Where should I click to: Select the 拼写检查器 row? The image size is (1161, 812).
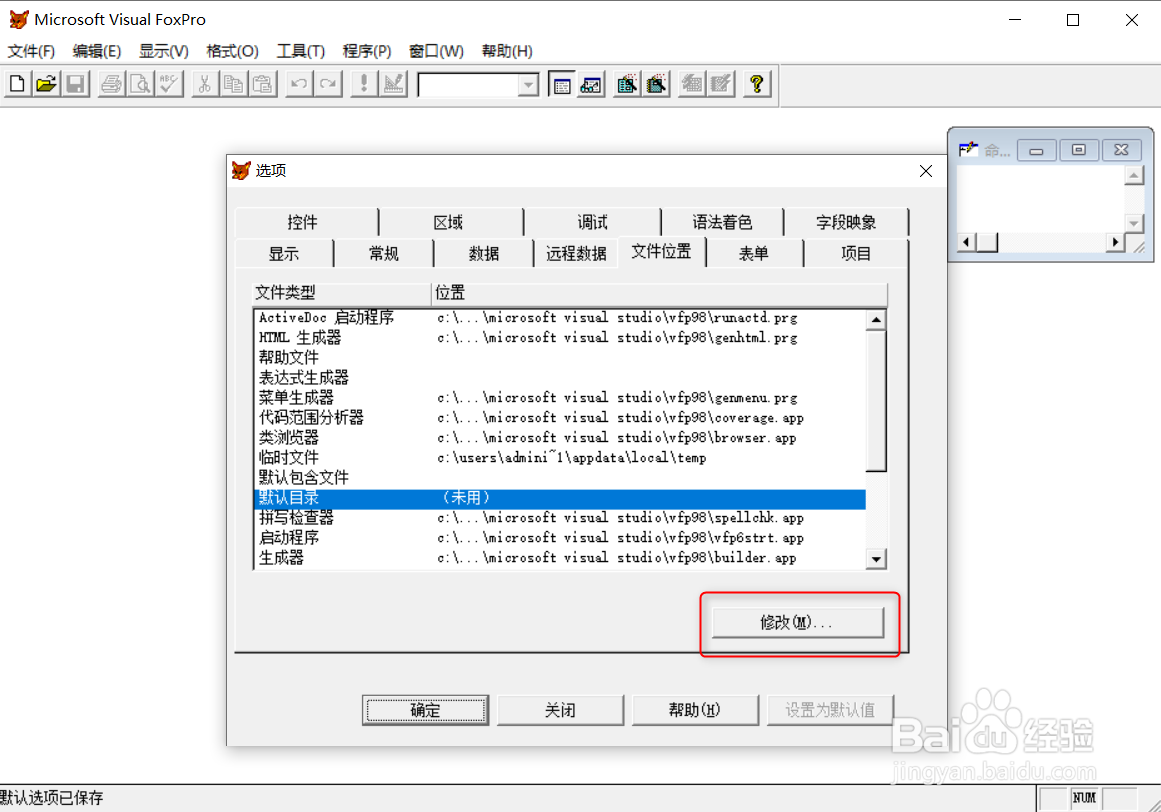tap(560, 518)
